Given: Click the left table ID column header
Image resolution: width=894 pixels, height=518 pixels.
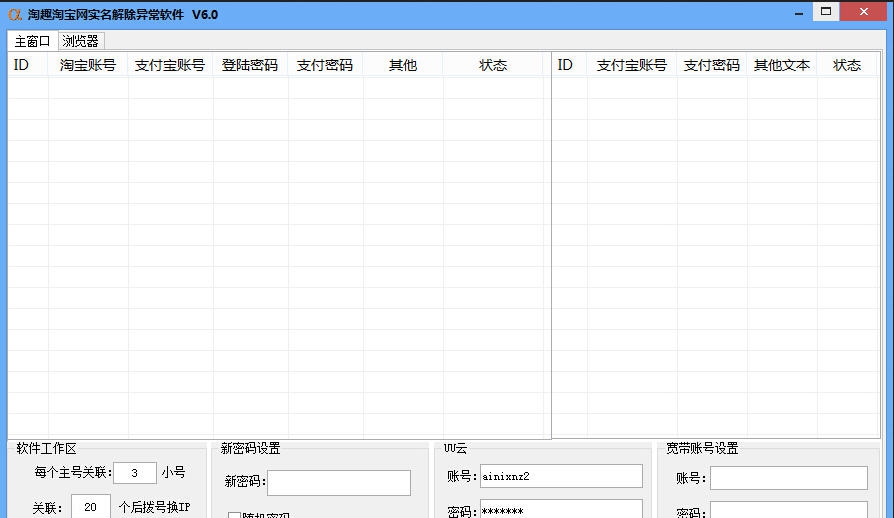Looking at the screenshot, I should [x=28, y=65].
